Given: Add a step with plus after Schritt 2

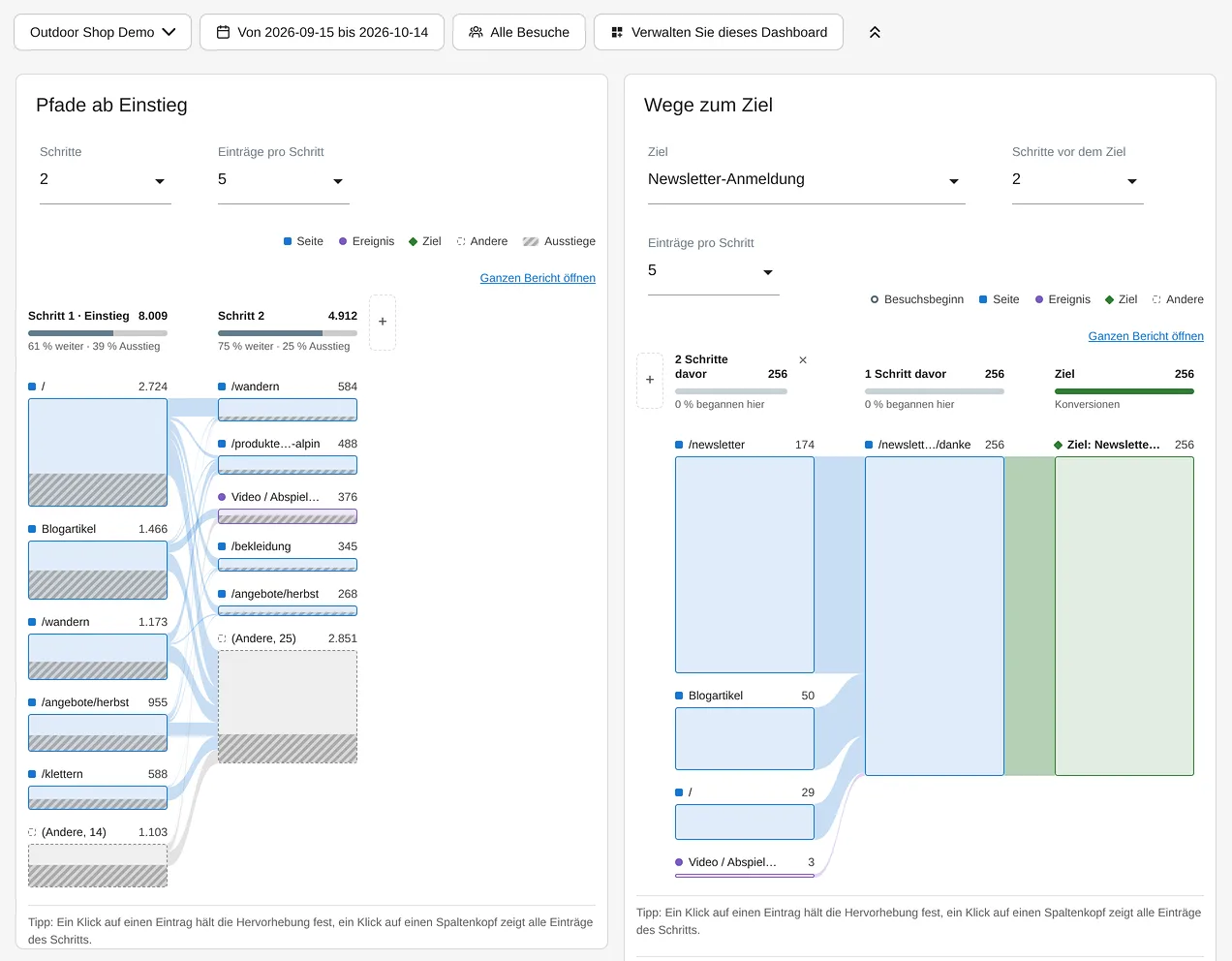Looking at the screenshot, I should pyautogui.click(x=383, y=322).
